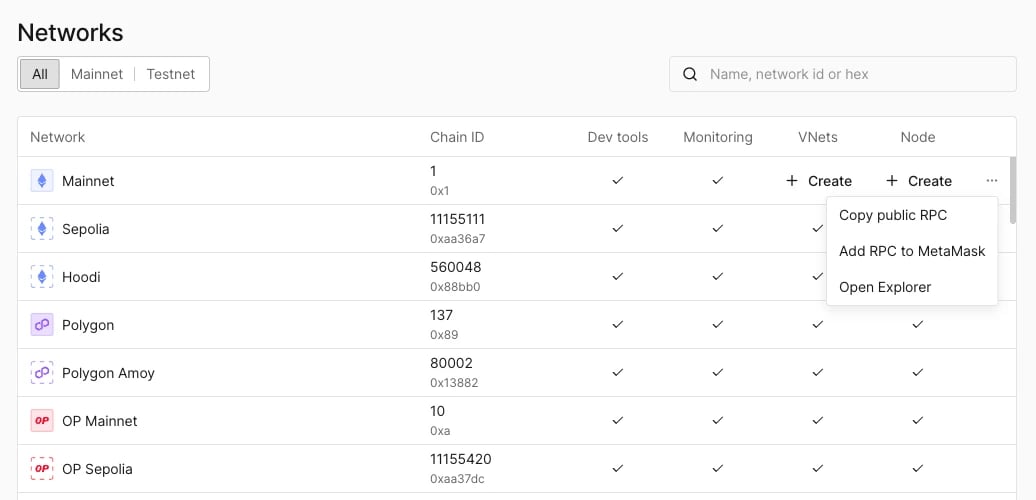Choose Add RPC to MetaMask
This screenshot has width=1036, height=500.
point(912,251)
